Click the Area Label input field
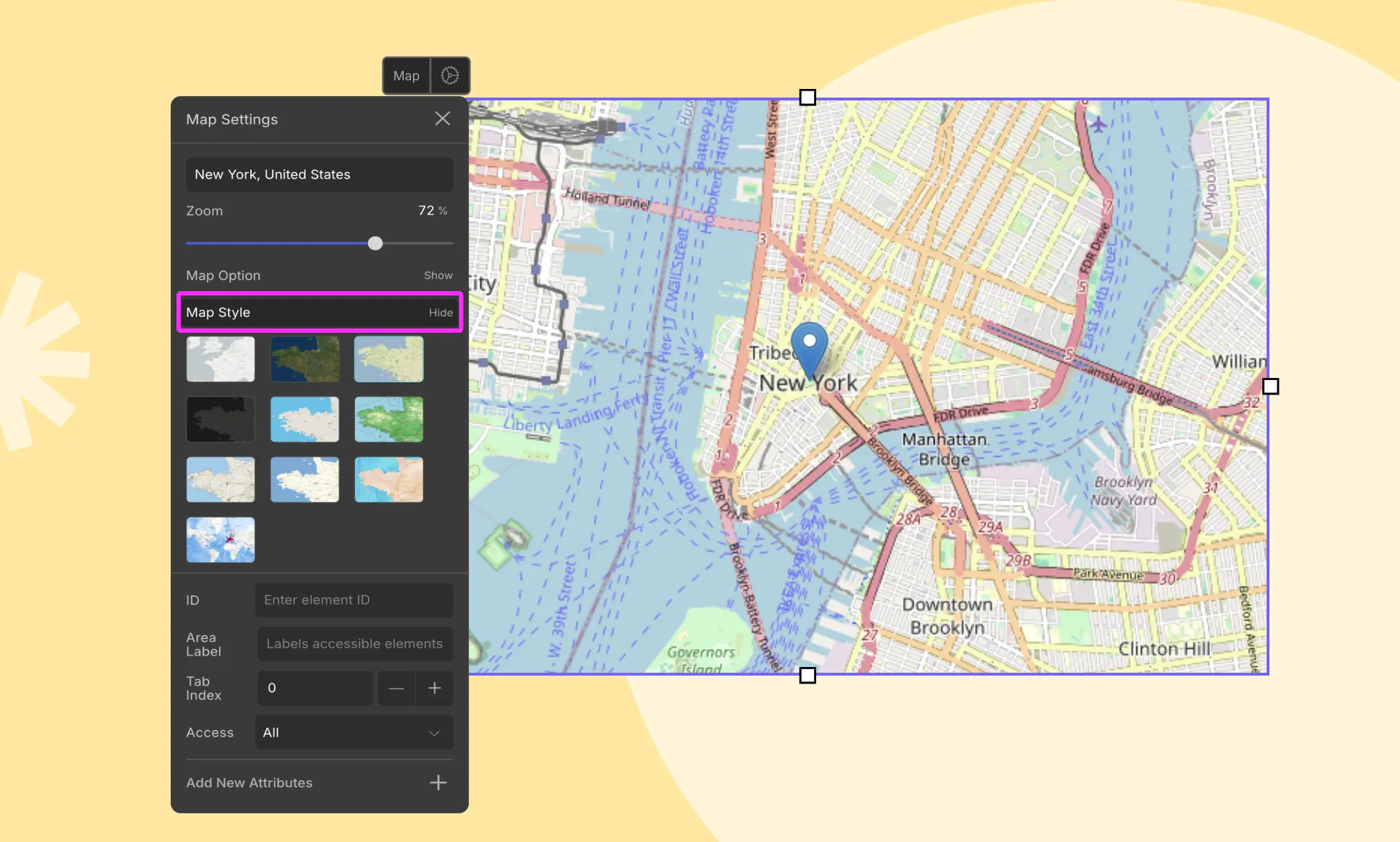The width and height of the screenshot is (1400, 842). (356, 644)
